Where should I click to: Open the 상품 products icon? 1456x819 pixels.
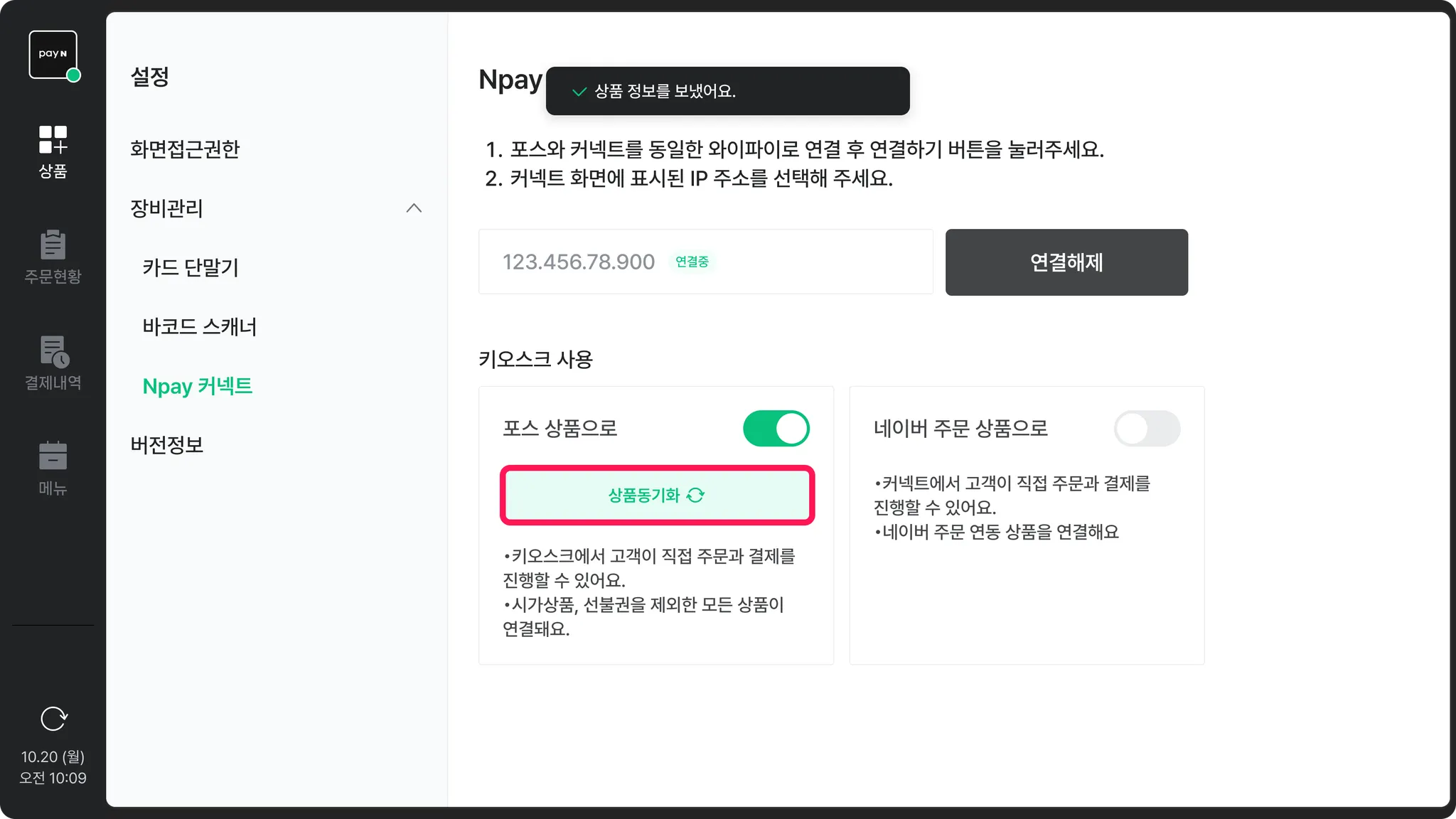(x=53, y=140)
